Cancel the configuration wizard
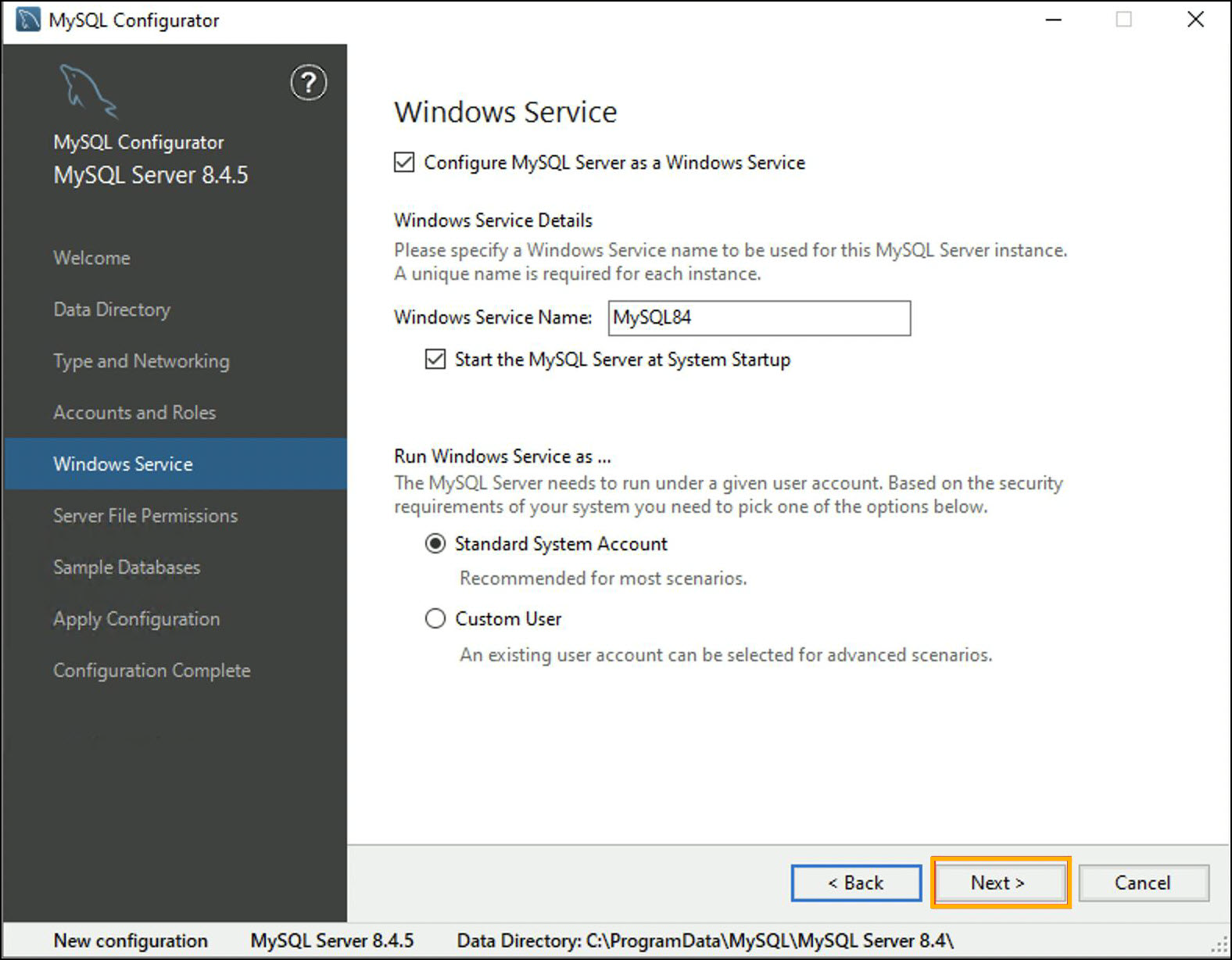 (x=1143, y=883)
